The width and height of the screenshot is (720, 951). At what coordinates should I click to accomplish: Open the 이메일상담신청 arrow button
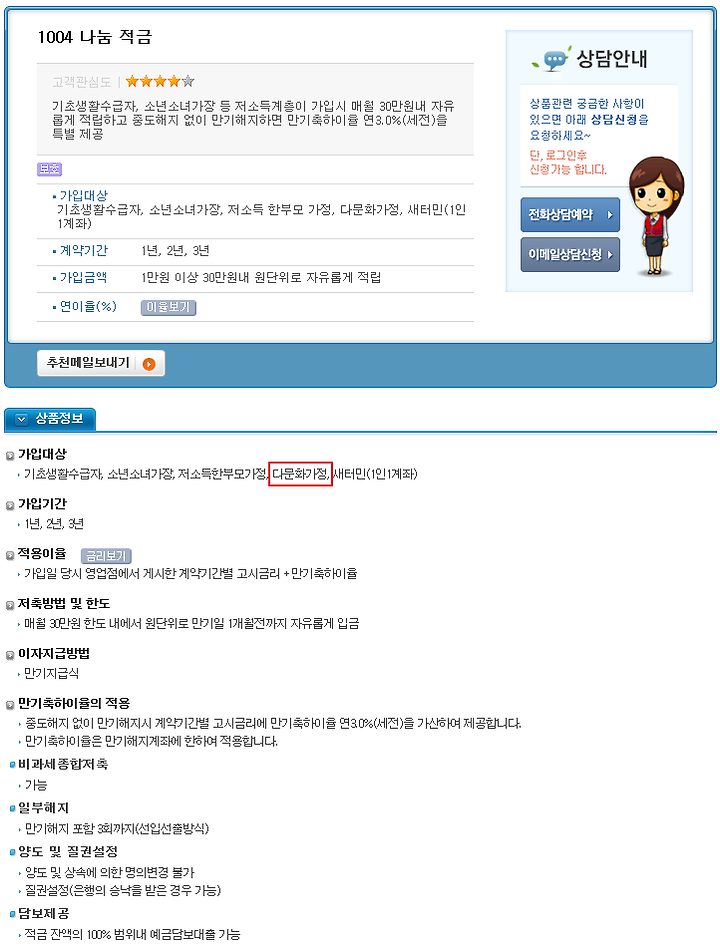570,255
